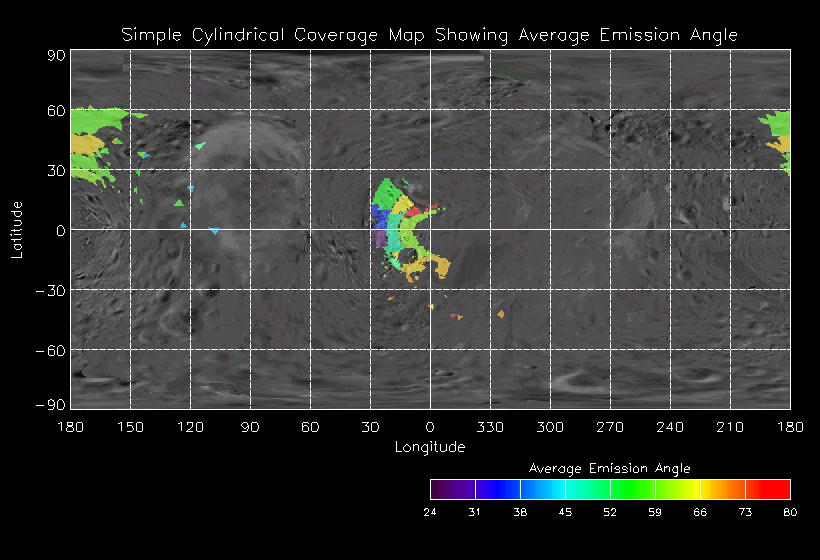Select the 120 longitude tick label
The width and height of the screenshot is (820, 560).
(190, 427)
